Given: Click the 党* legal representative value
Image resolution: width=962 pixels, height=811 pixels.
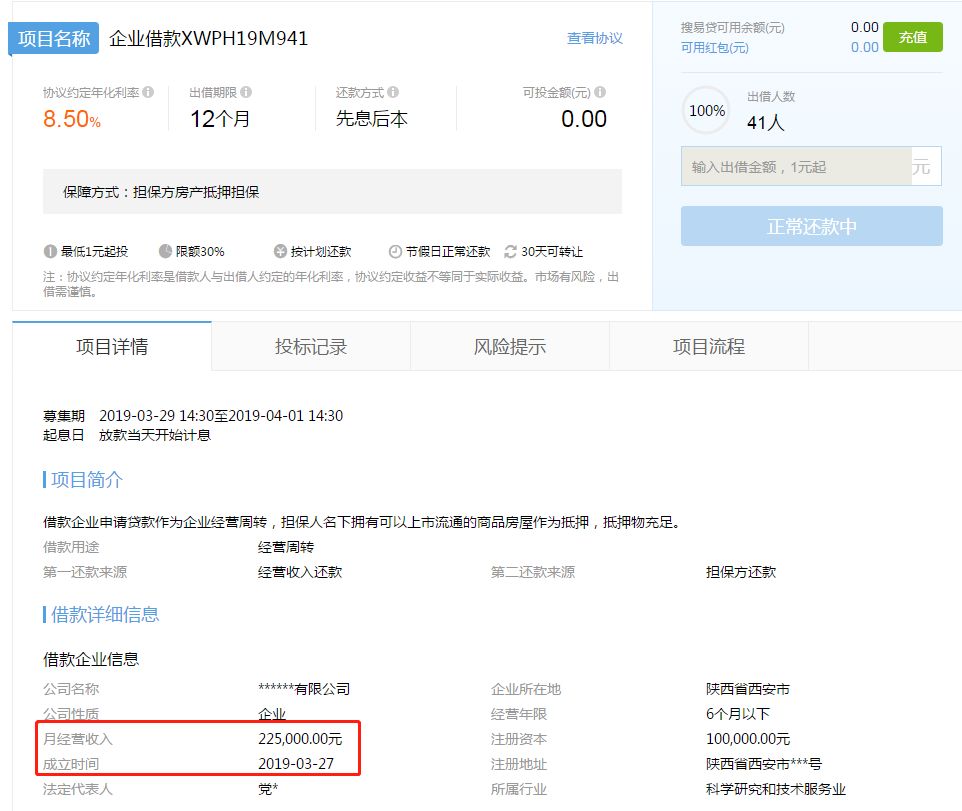Looking at the screenshot, I should (x=268, y=789).
